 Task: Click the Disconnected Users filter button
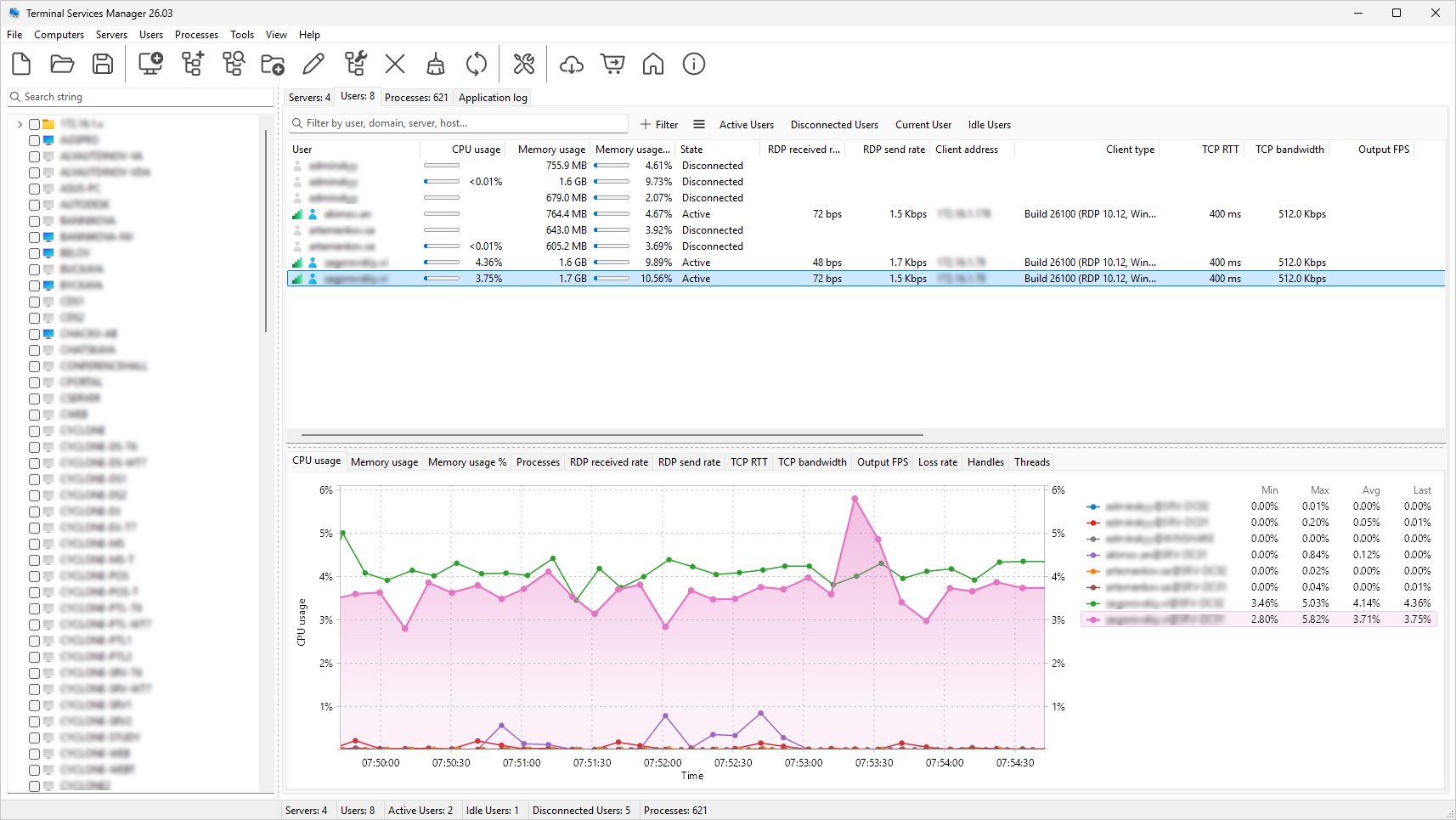834,125
